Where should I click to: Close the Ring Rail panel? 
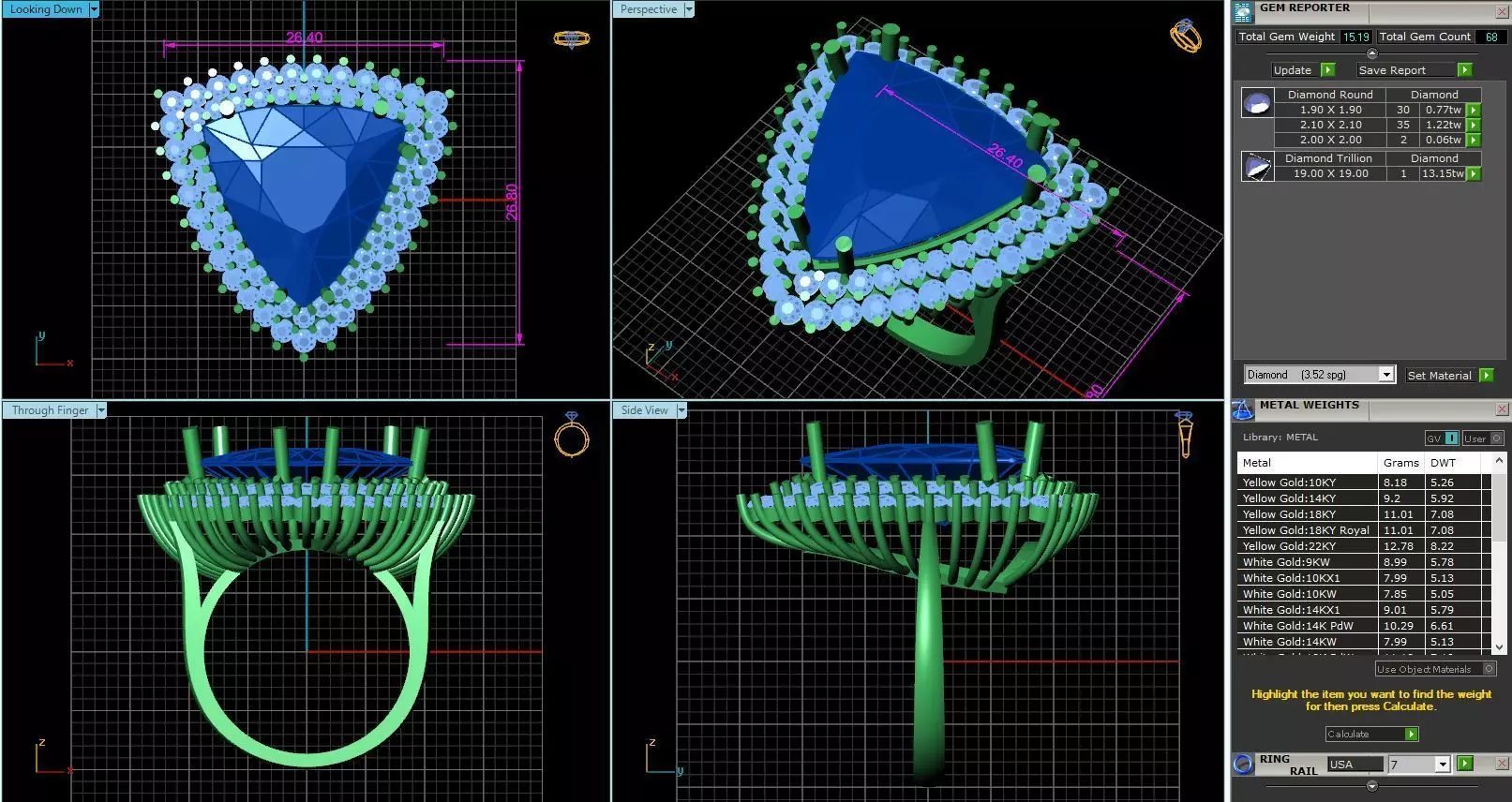pyautogui.click(x=1501, y=764)
